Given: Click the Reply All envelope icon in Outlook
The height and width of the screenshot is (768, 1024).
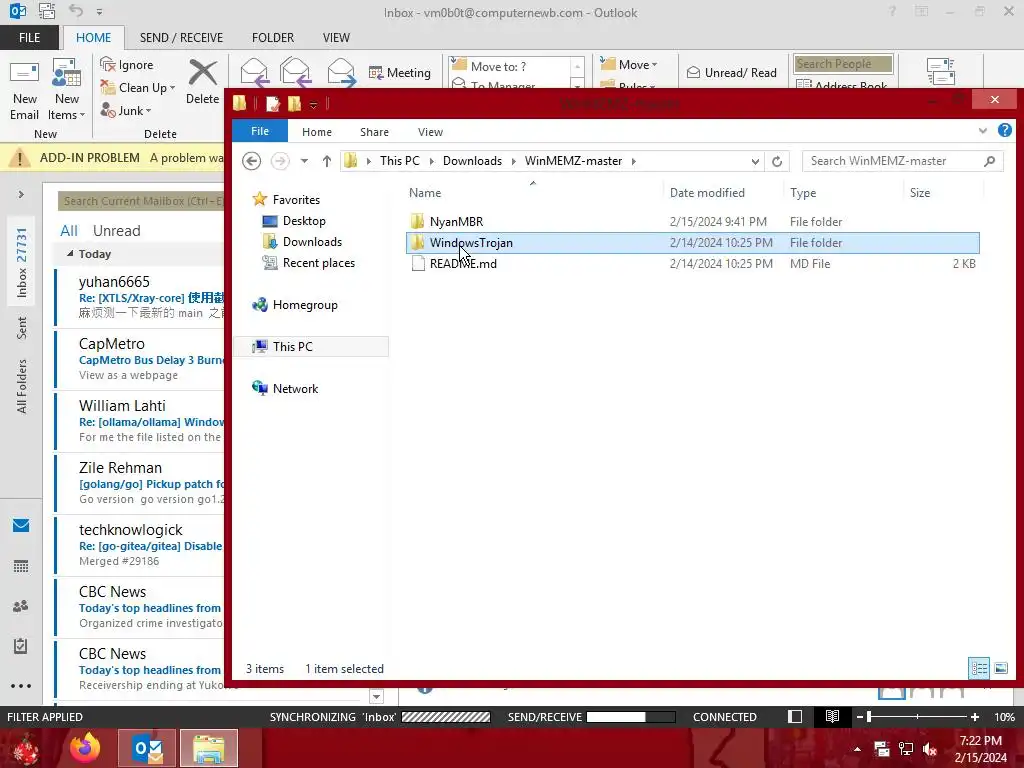Looking at the screenshot, I should pyautogui.click(x=295, y=72).
